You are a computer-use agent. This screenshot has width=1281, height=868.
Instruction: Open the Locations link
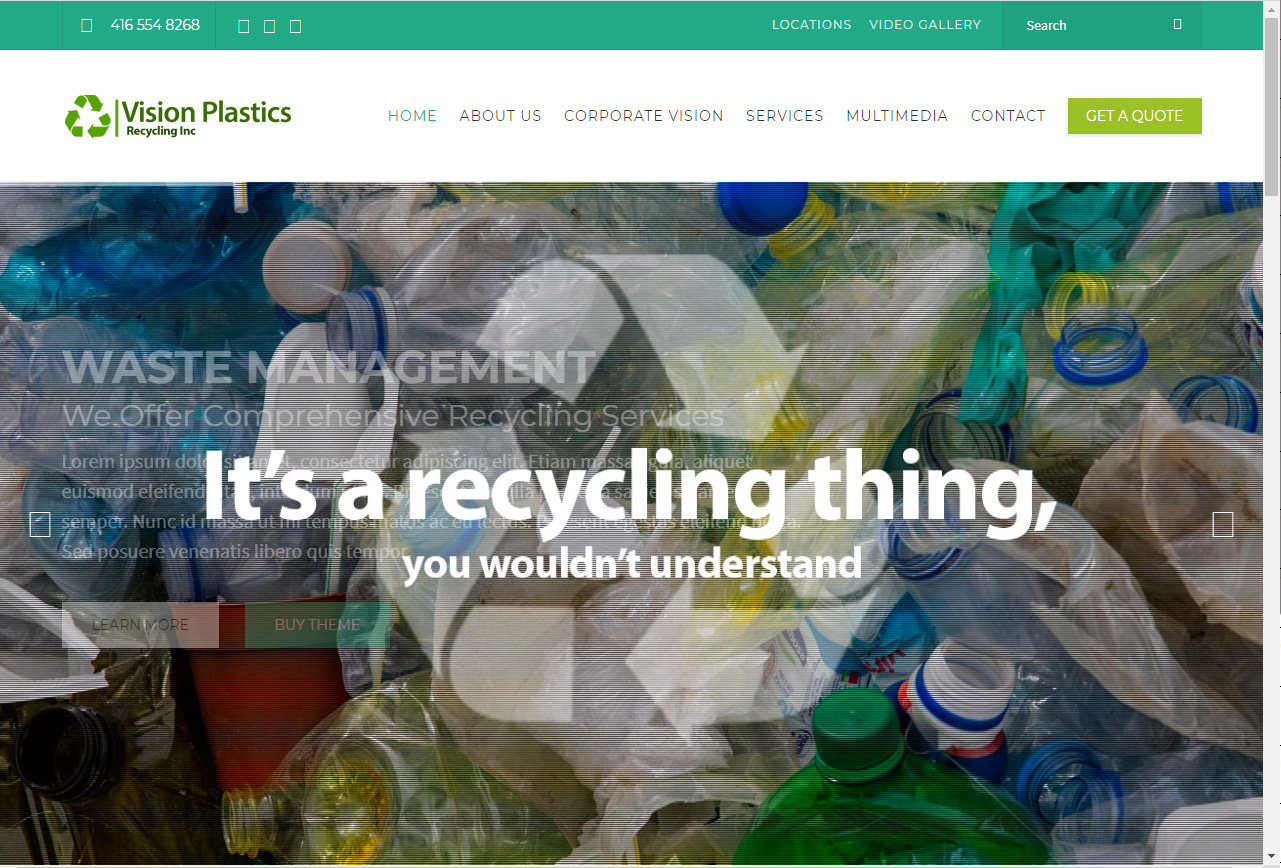(812, 25)
